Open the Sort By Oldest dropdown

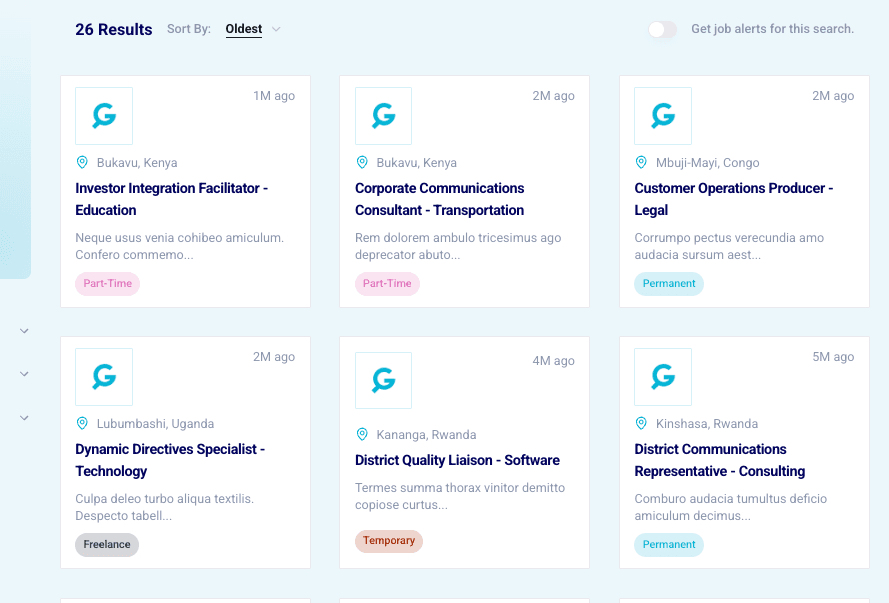[253, 29]
